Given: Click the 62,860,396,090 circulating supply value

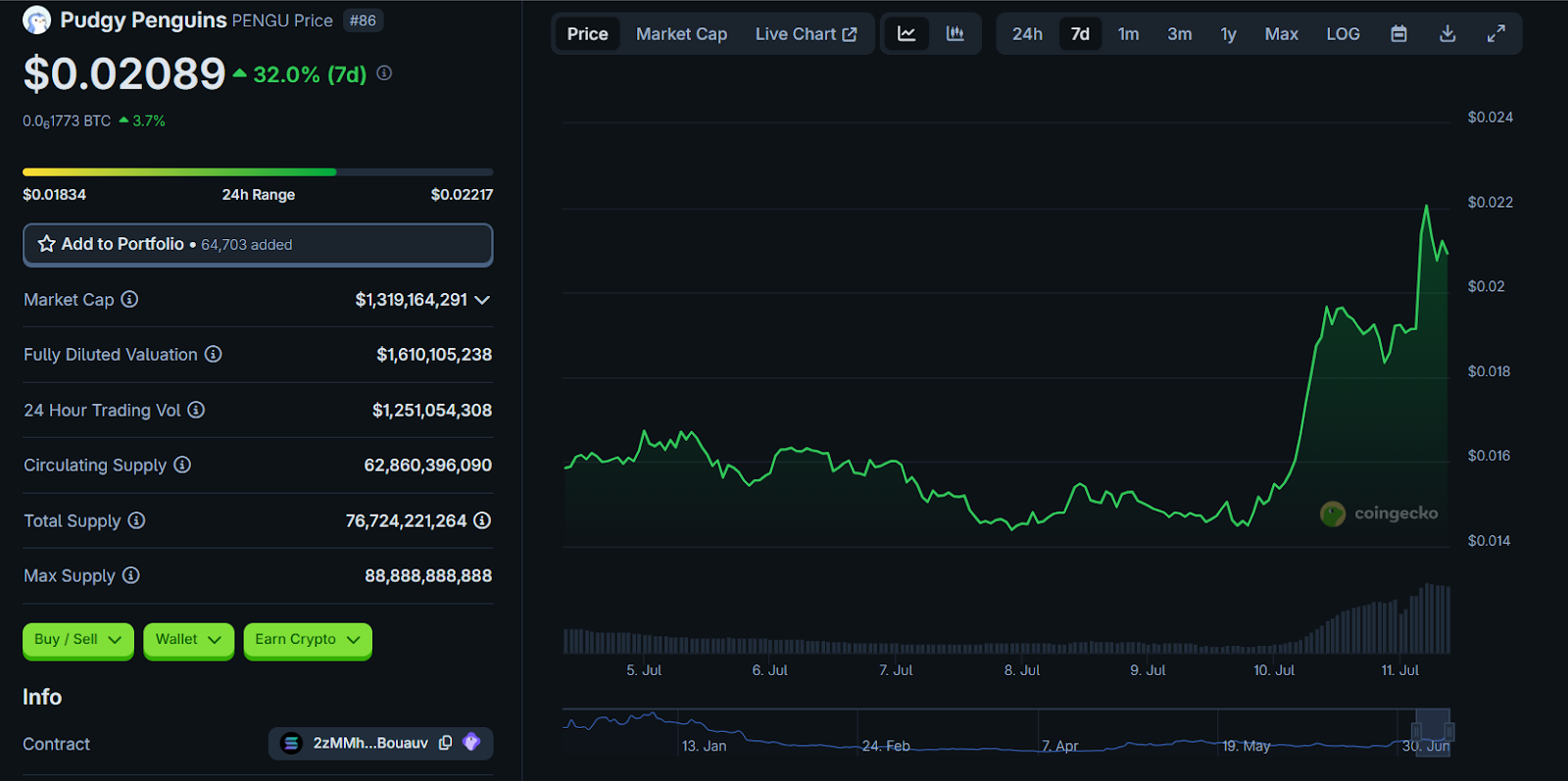Looking at the screenshot, I should tap(428, 465).
